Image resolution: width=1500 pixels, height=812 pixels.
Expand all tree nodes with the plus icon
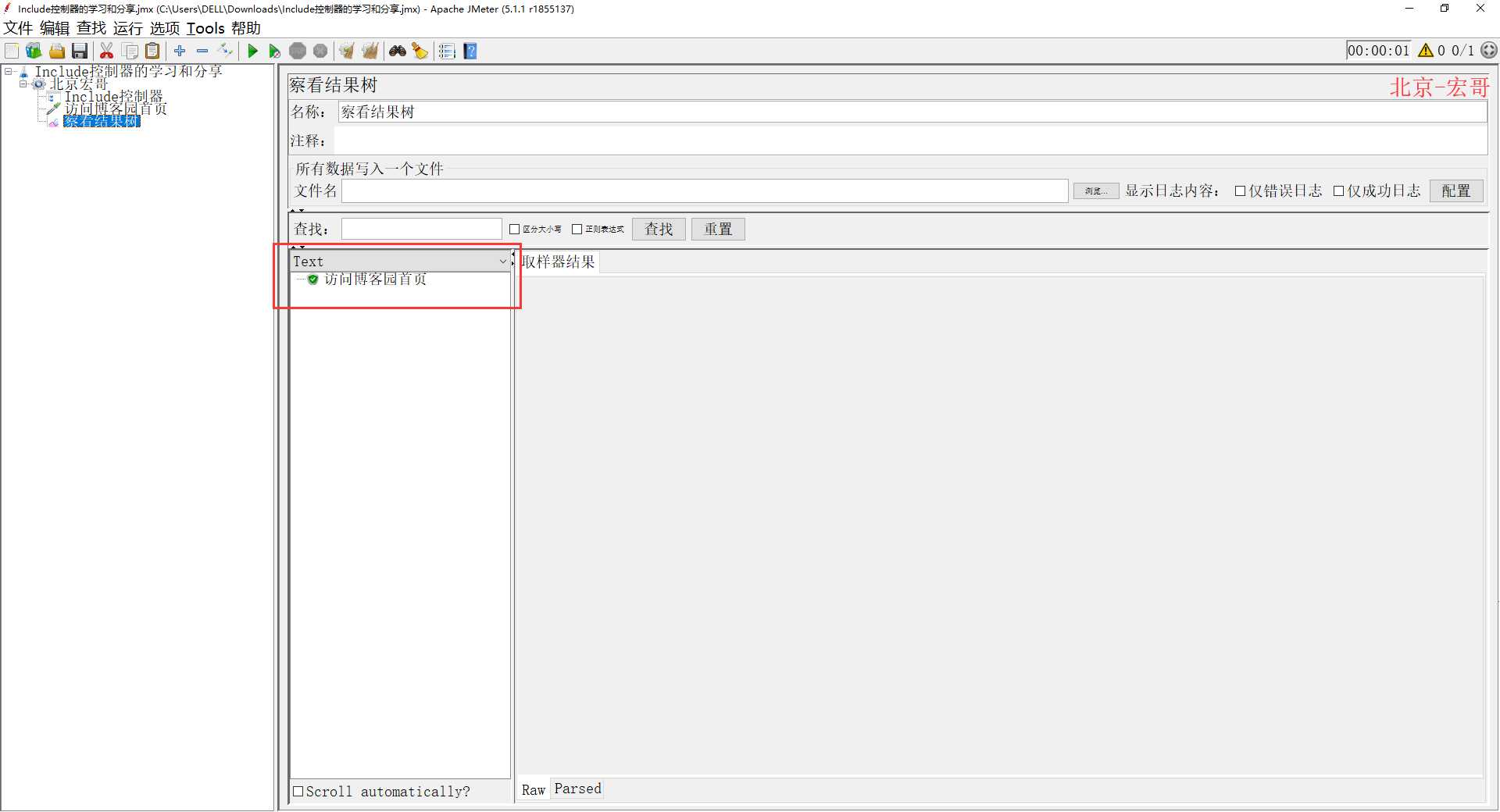coord(180,51)
